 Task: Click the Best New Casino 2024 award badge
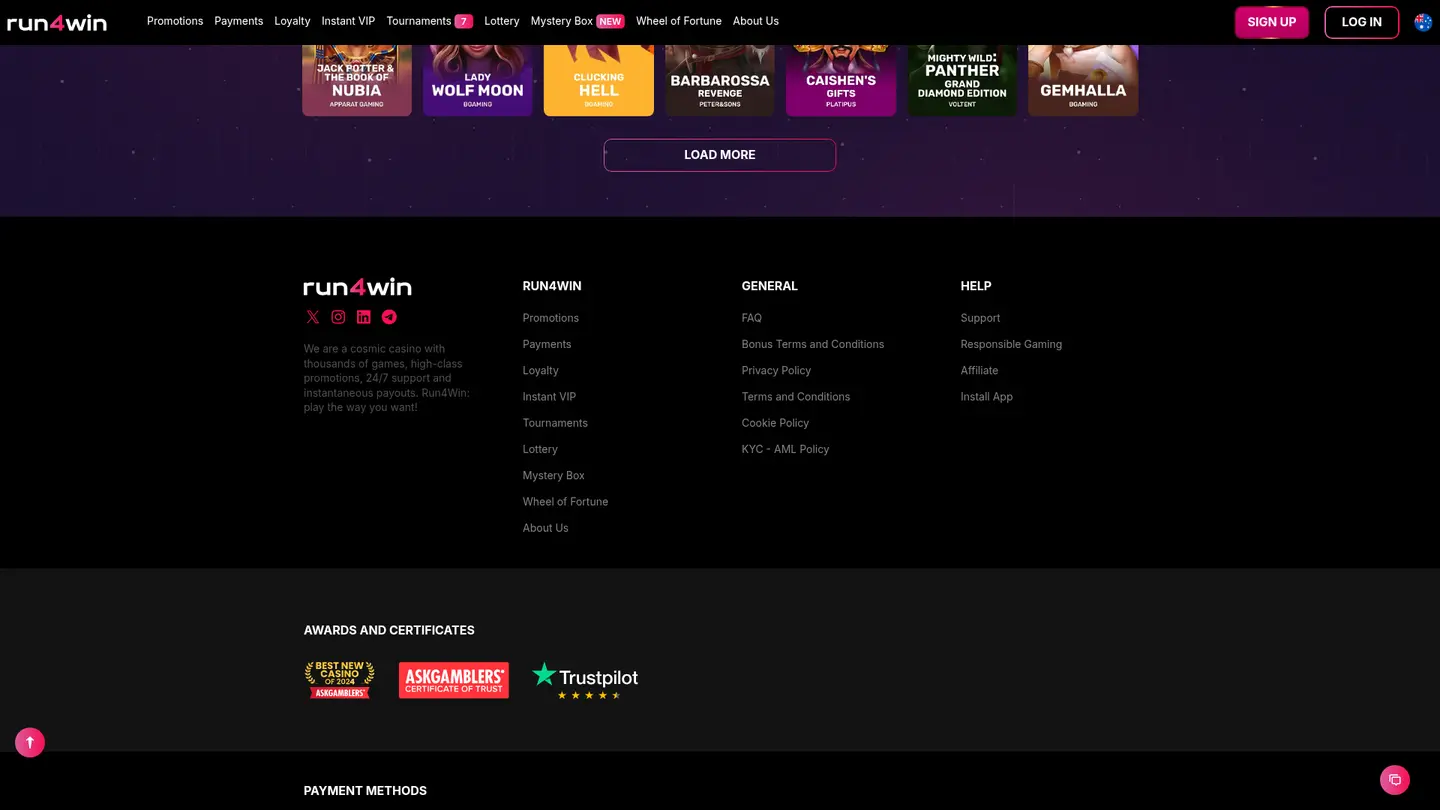[x=339, y=680]
